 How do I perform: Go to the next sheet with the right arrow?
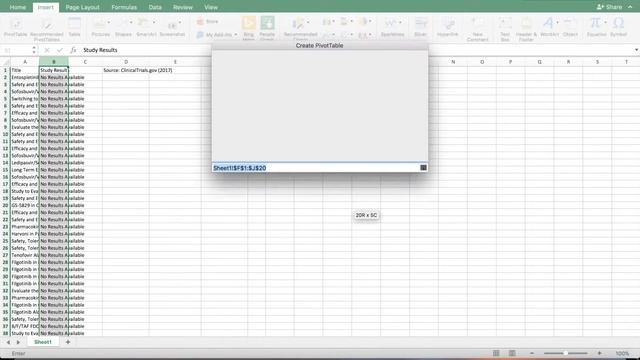pos(18,342)
